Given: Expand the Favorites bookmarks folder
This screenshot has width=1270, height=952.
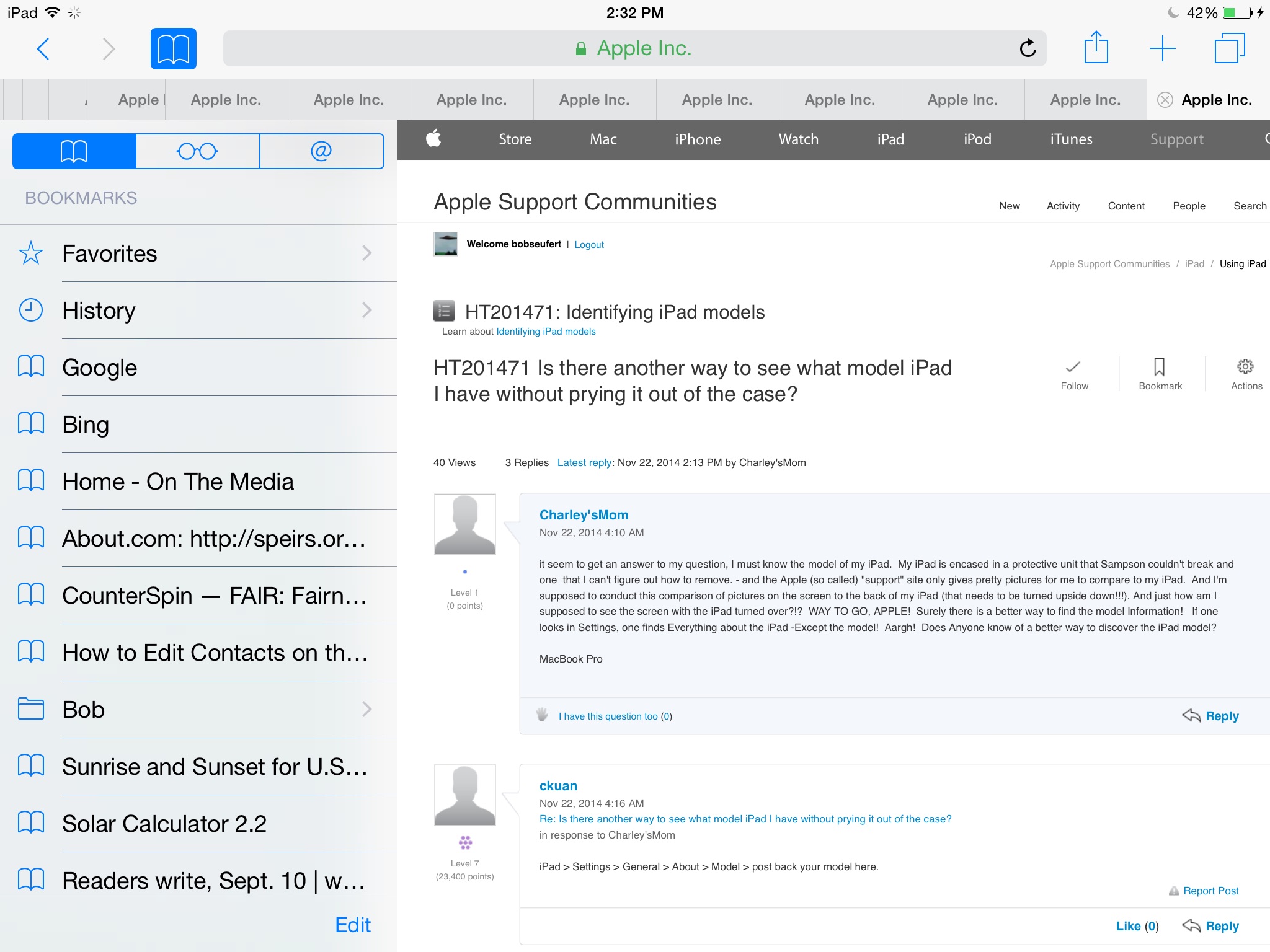Looking at the screenshot, I should coord(198,253).
